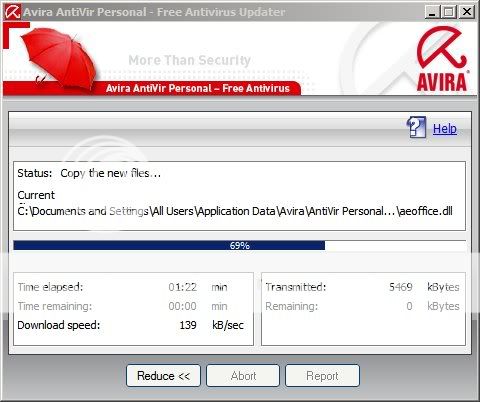The width and height of the screenshot is (480, 402).
Task: Maximize the Avira updater window
Action: pyautogui.click(x=449, y=12)
